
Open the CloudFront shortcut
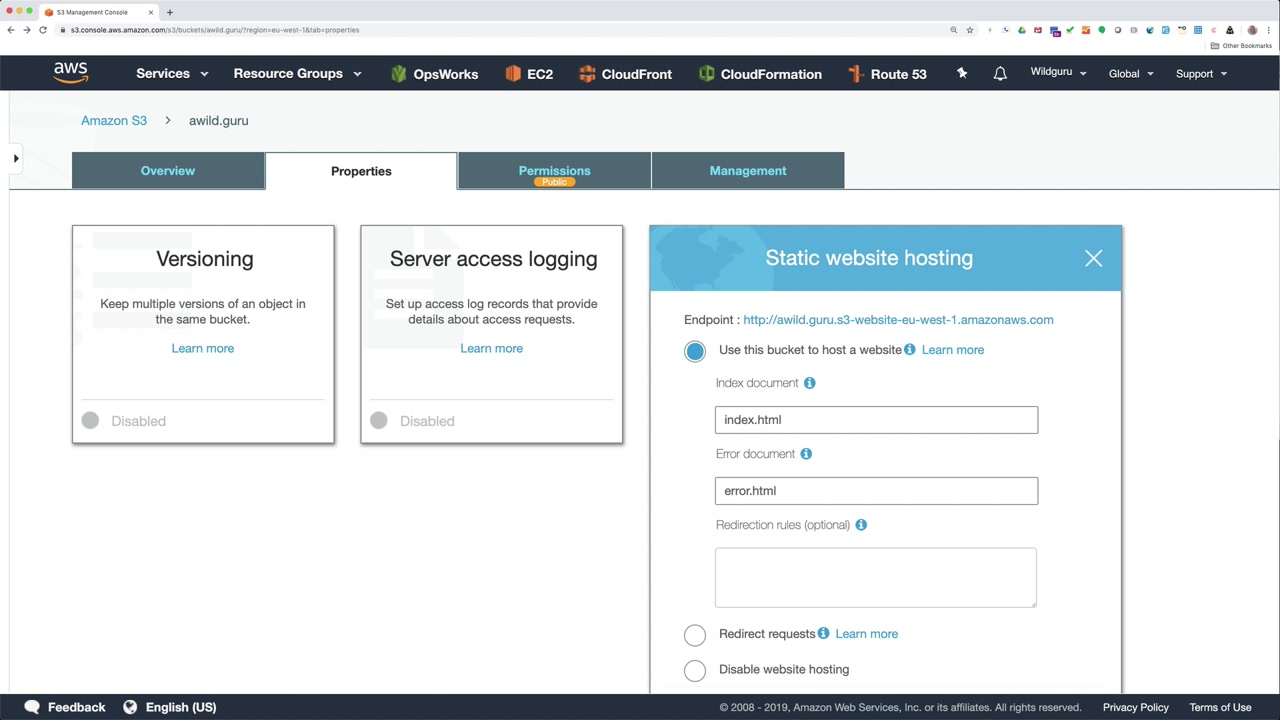[x=625, y=74]
